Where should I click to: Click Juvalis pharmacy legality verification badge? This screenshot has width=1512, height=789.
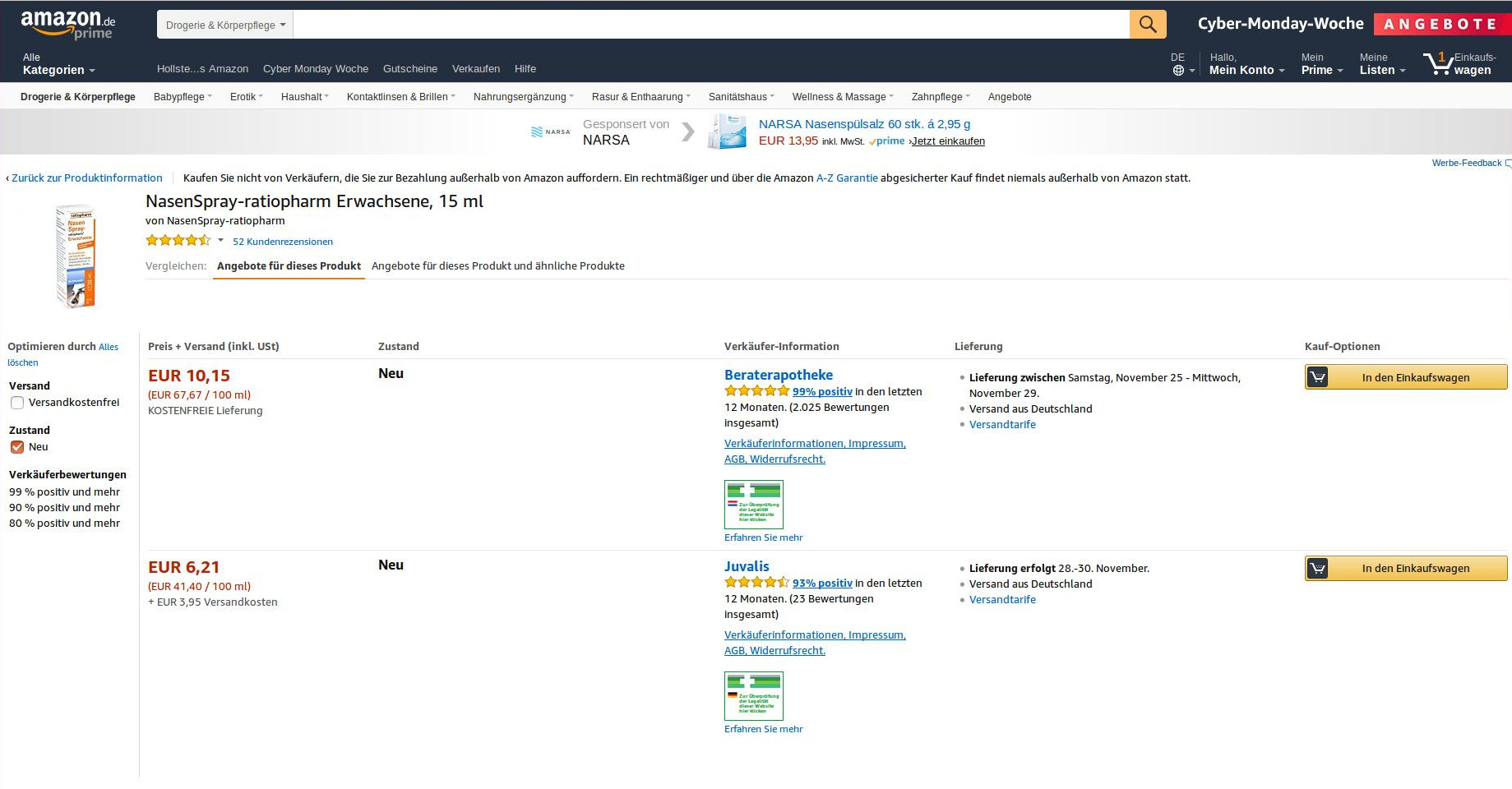(x=753, y=695)
